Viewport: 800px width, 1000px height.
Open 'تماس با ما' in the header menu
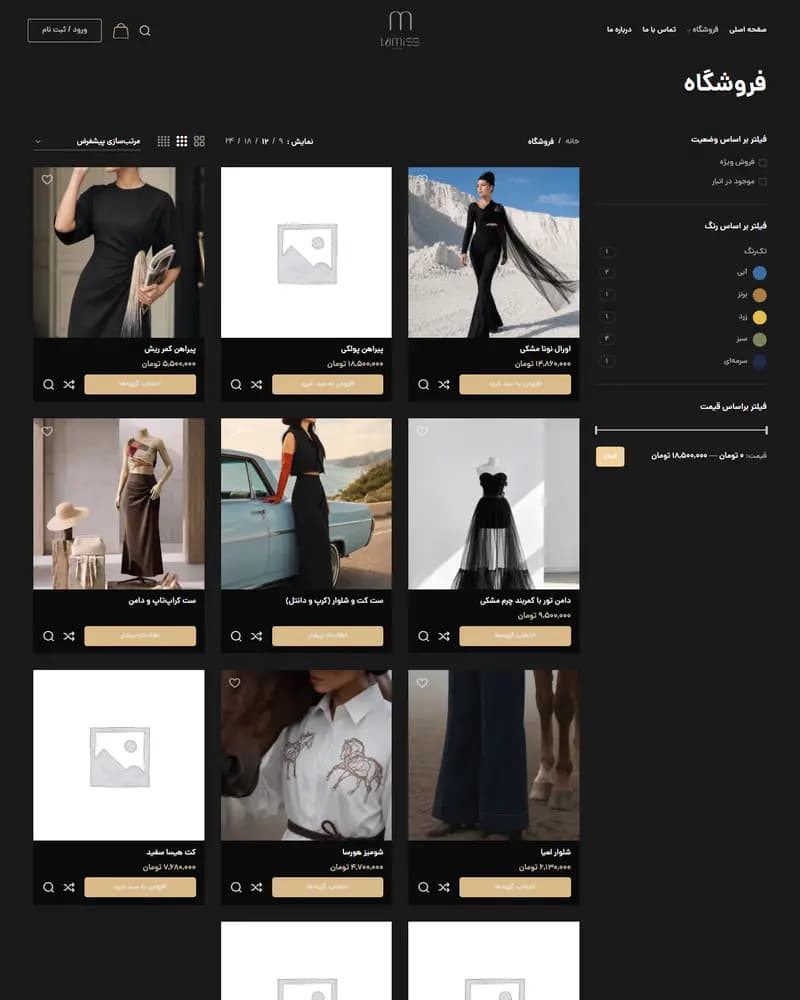click(659, 29)
